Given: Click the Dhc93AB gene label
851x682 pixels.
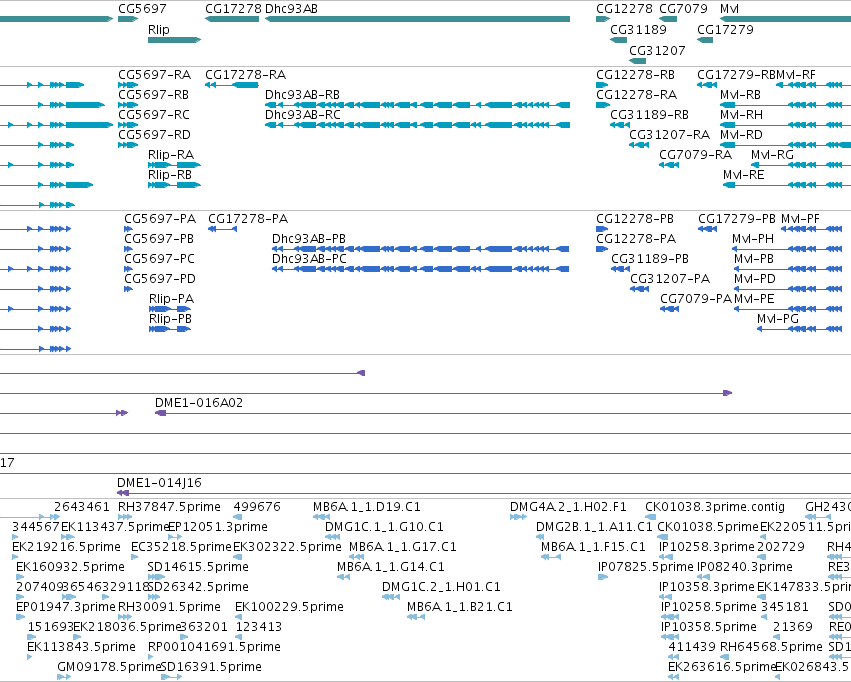Looking at the screenshot, I should point(291,9).
